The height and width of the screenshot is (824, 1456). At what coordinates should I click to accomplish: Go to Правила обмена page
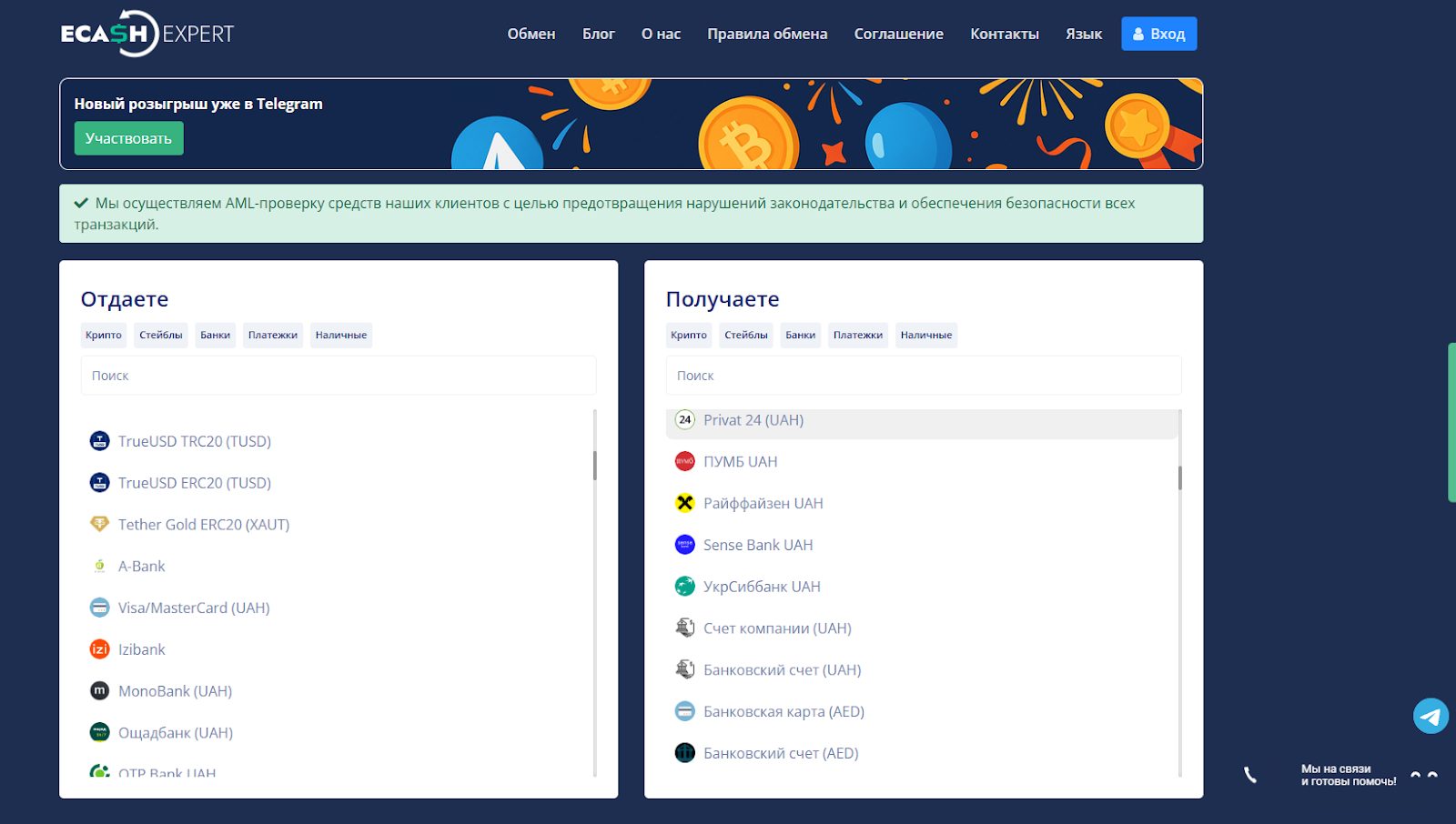click(767, 34)
